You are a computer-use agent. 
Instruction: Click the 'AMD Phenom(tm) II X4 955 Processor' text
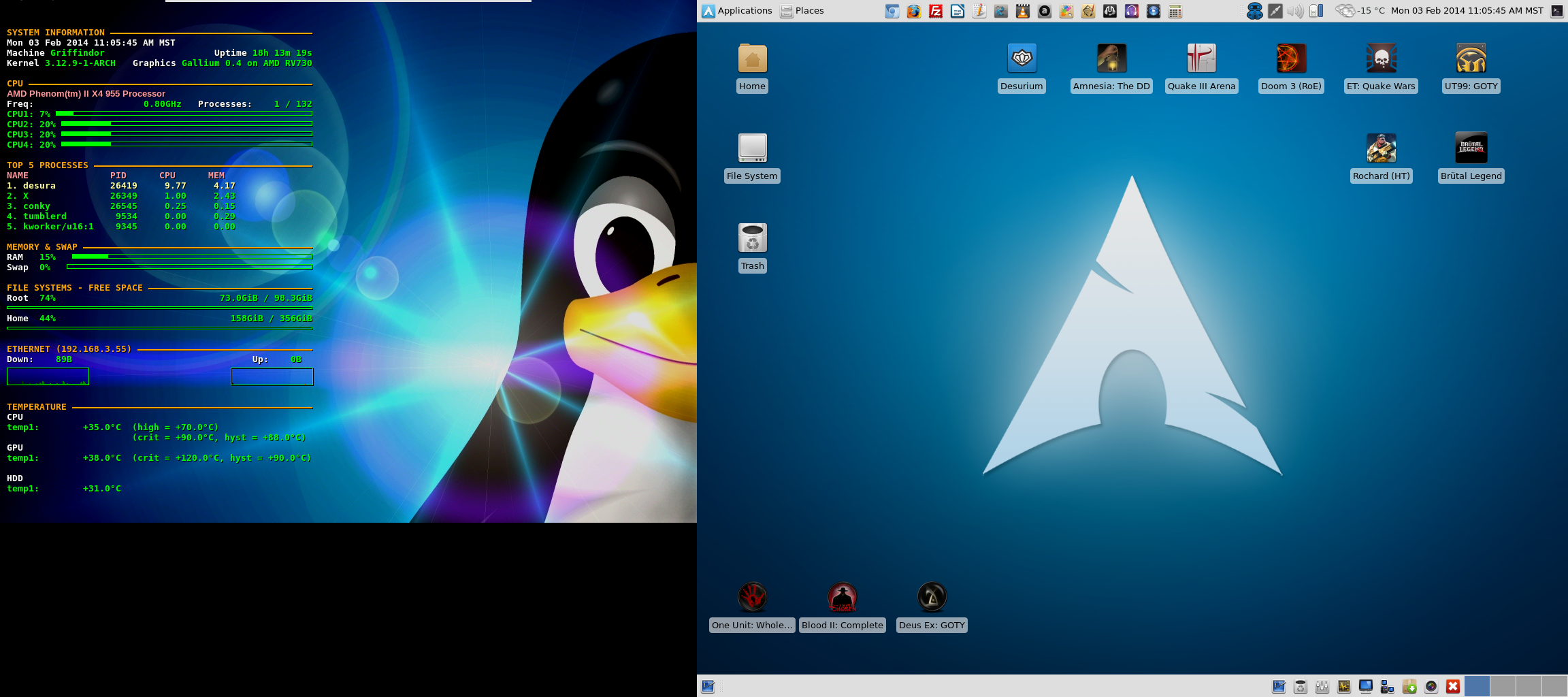[86, 94]
